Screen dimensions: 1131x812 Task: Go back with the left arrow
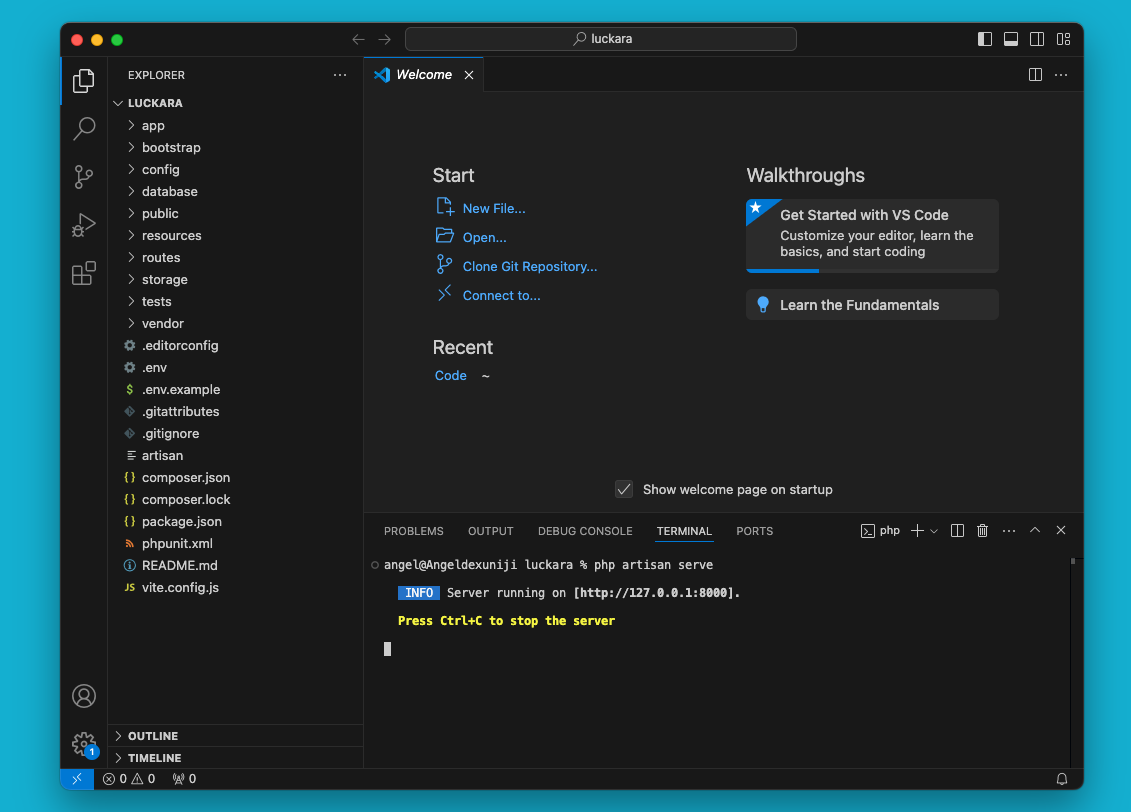pyautogui.click(x=358, y=39)
